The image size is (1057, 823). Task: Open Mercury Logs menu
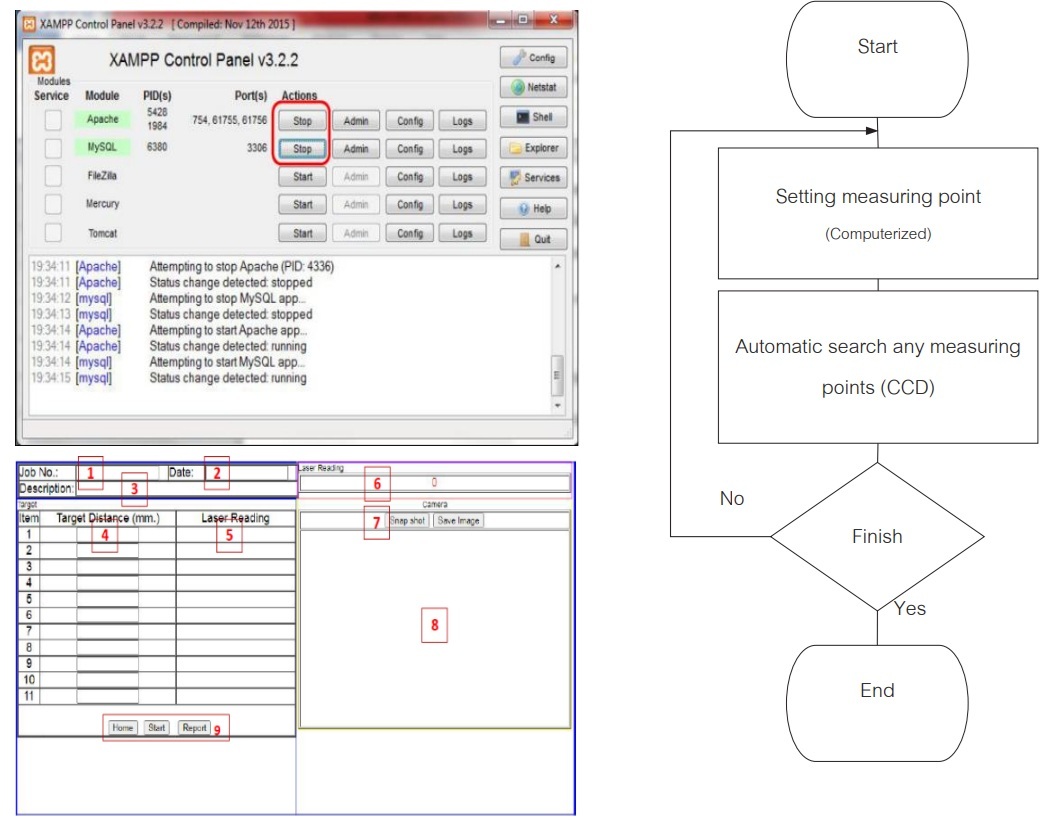462,204
